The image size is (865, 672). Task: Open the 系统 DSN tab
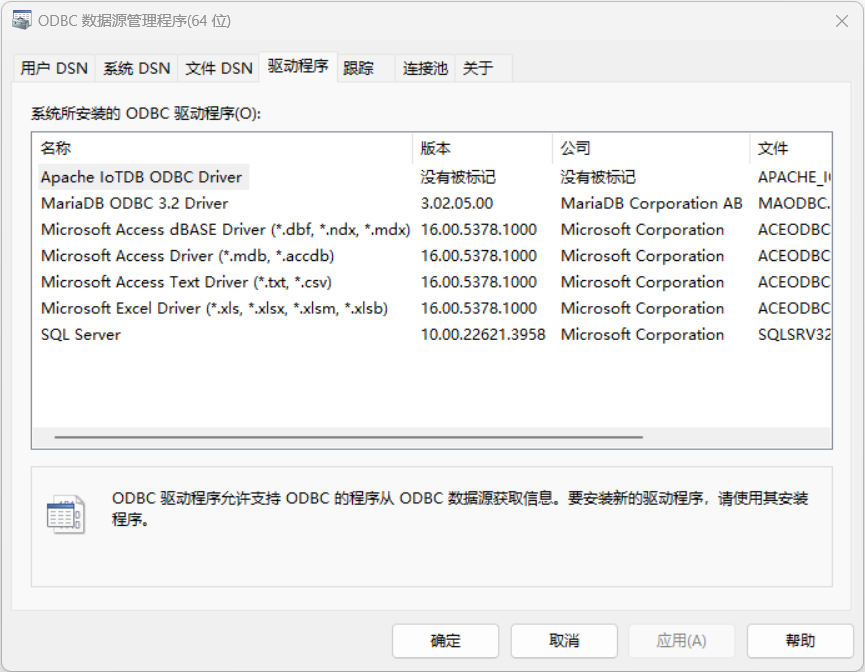point(137,68)
